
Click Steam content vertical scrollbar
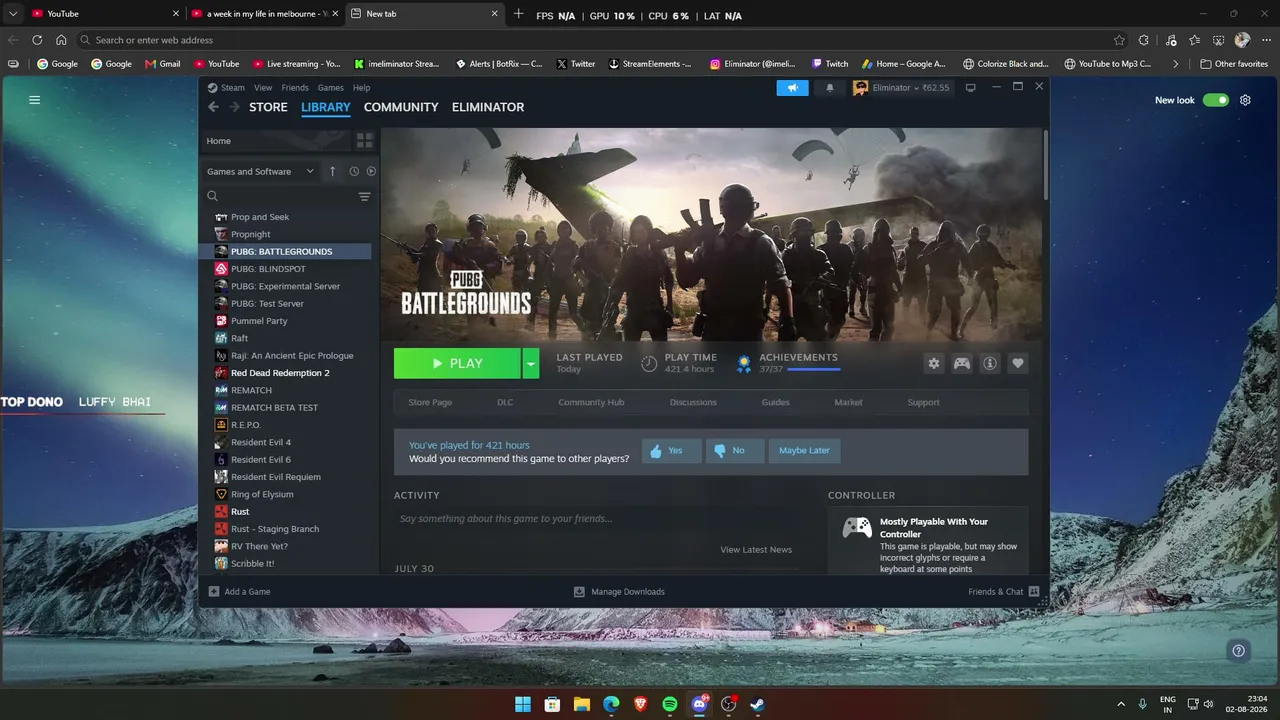tap(1045, 165)
